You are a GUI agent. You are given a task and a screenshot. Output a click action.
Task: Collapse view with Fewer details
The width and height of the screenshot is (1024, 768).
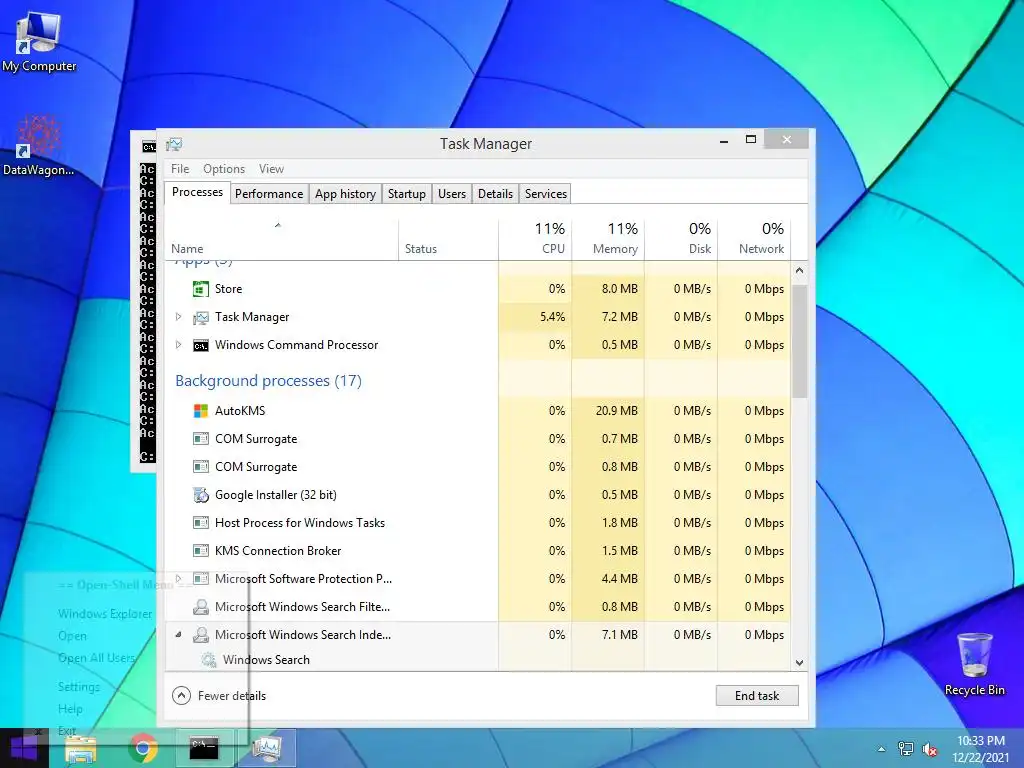click(x=219, y=696)
